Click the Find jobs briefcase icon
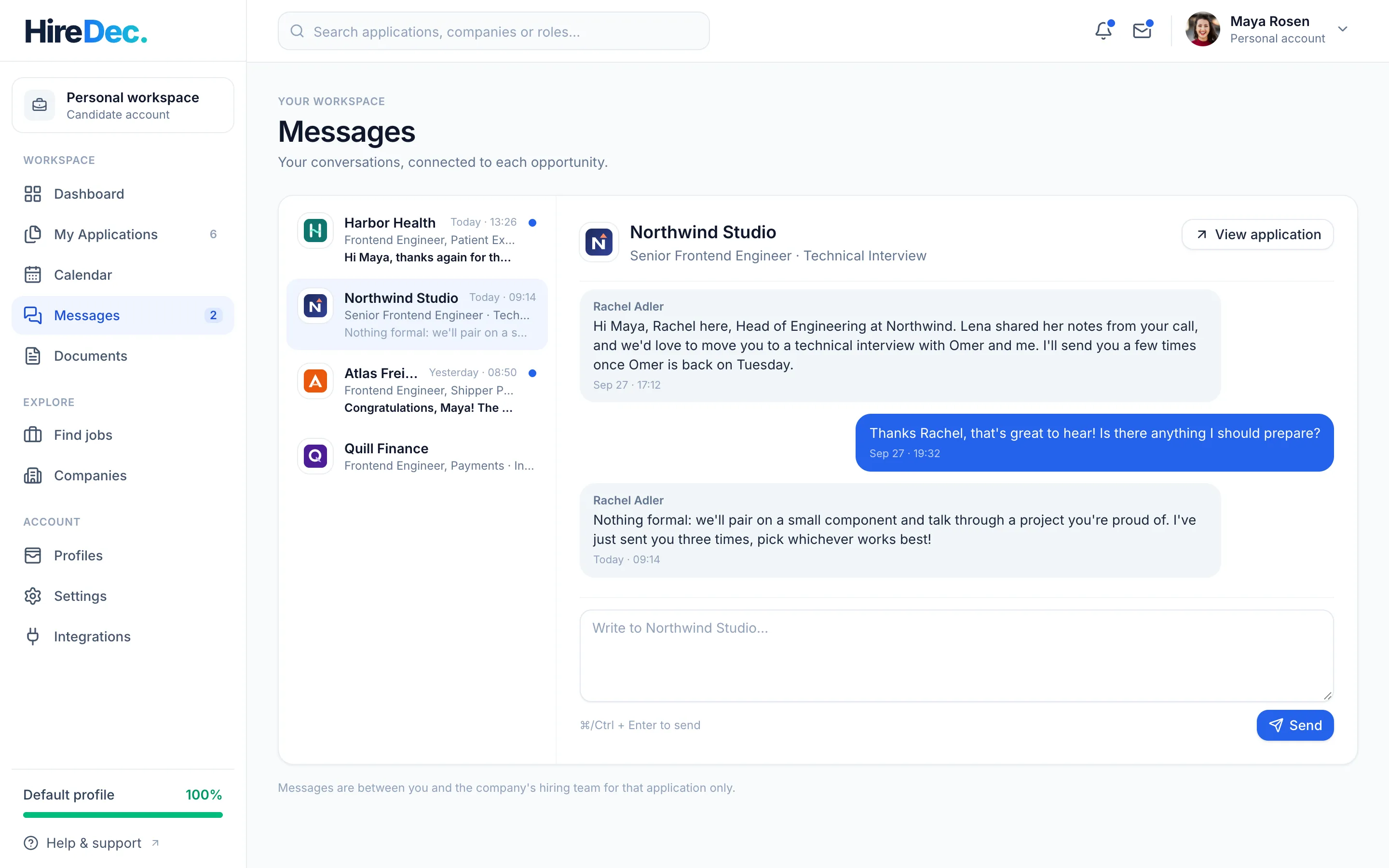This screenshot has height=868, width=1389. pos(33,435)
